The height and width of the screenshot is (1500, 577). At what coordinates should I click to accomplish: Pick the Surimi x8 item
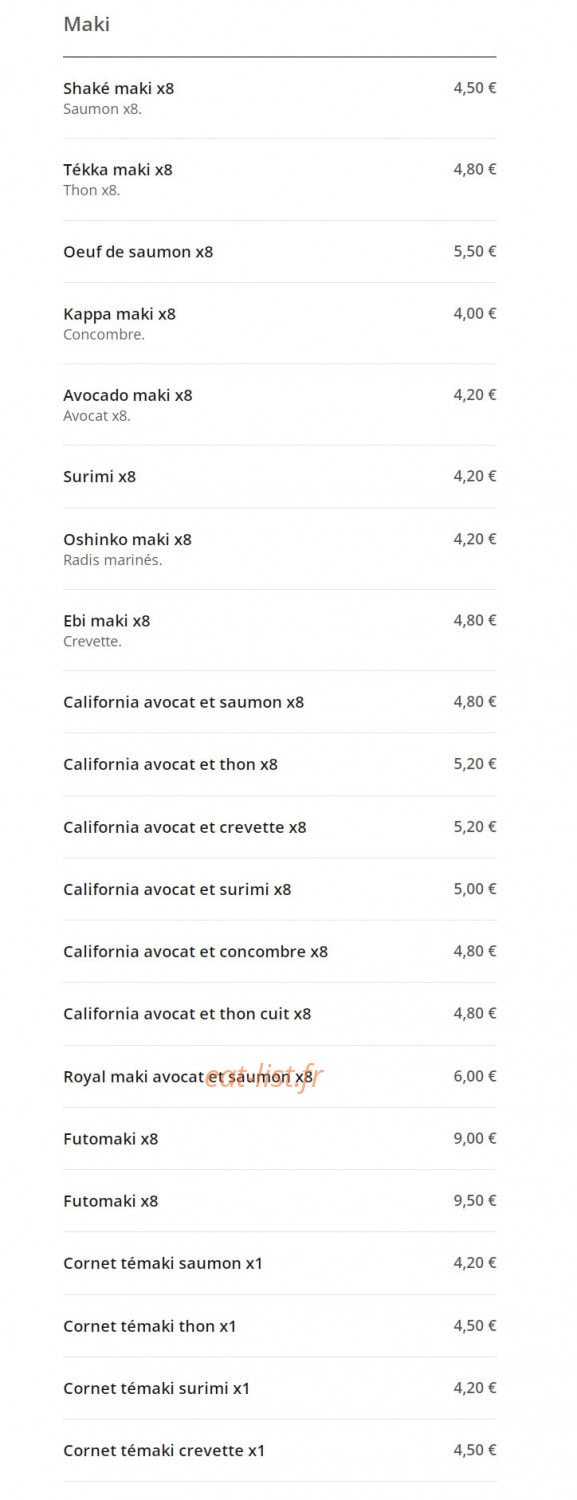click(x=279, y=477)
